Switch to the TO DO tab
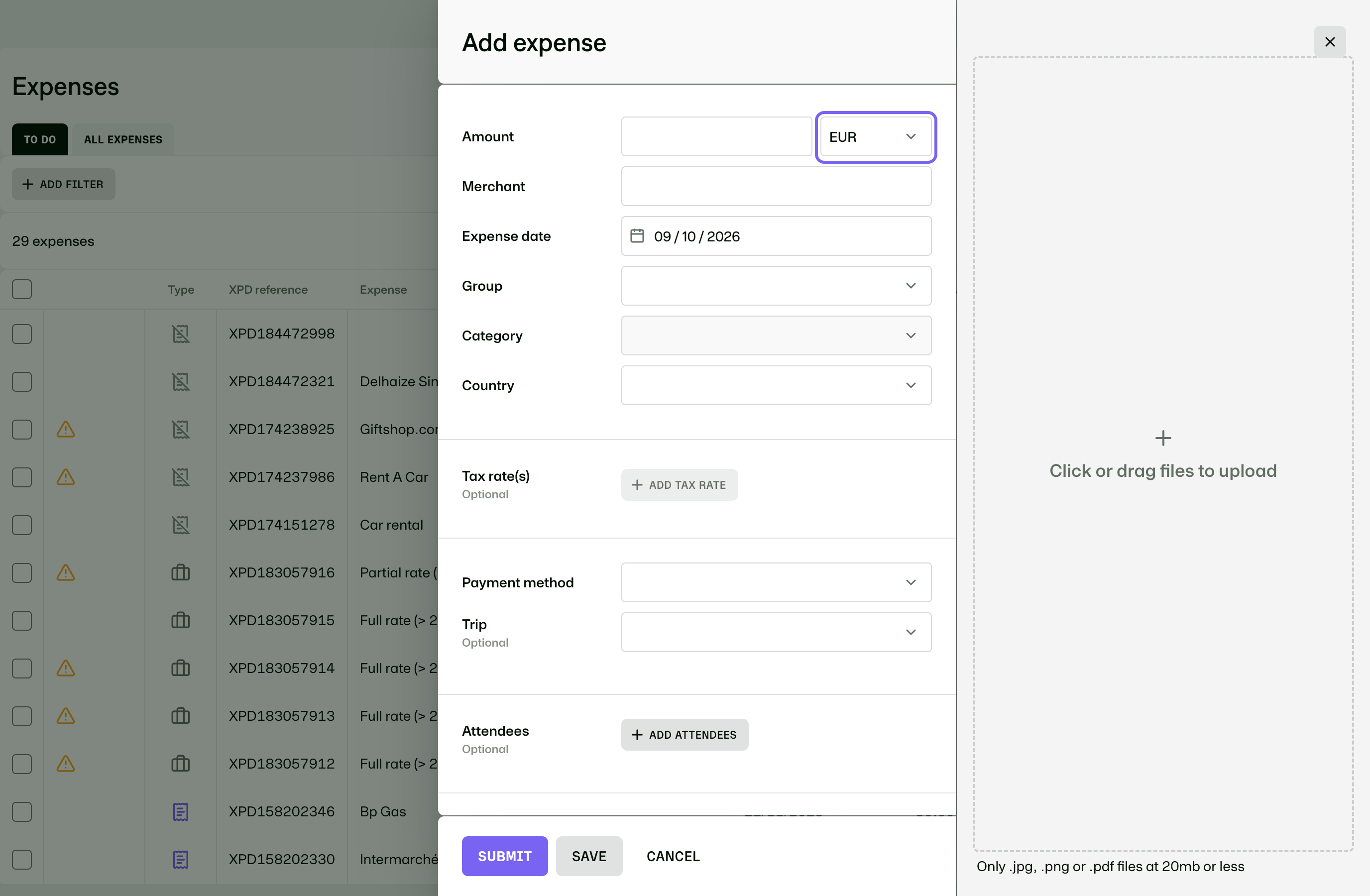The width and height of the screenshot is (1370, 896). click(x=40, y=139)
